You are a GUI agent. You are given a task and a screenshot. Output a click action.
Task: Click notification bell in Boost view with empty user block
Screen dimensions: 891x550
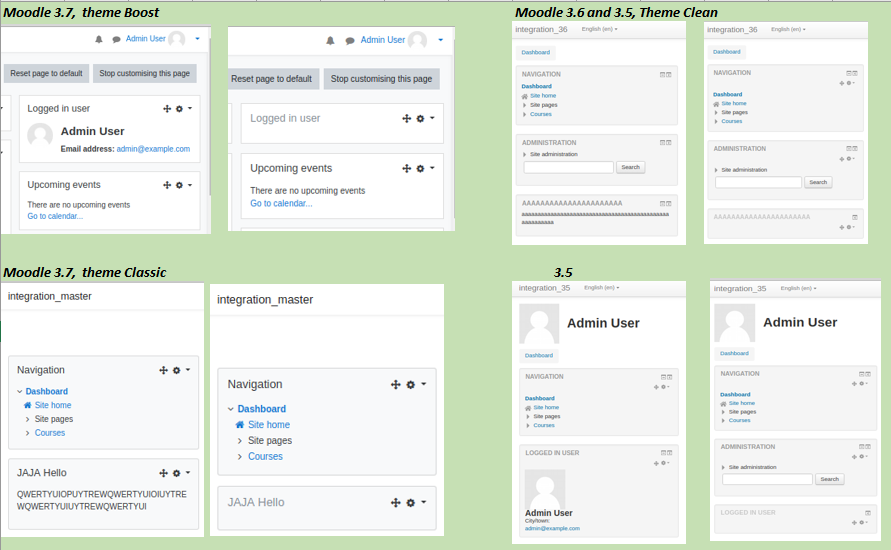[330, 40]
